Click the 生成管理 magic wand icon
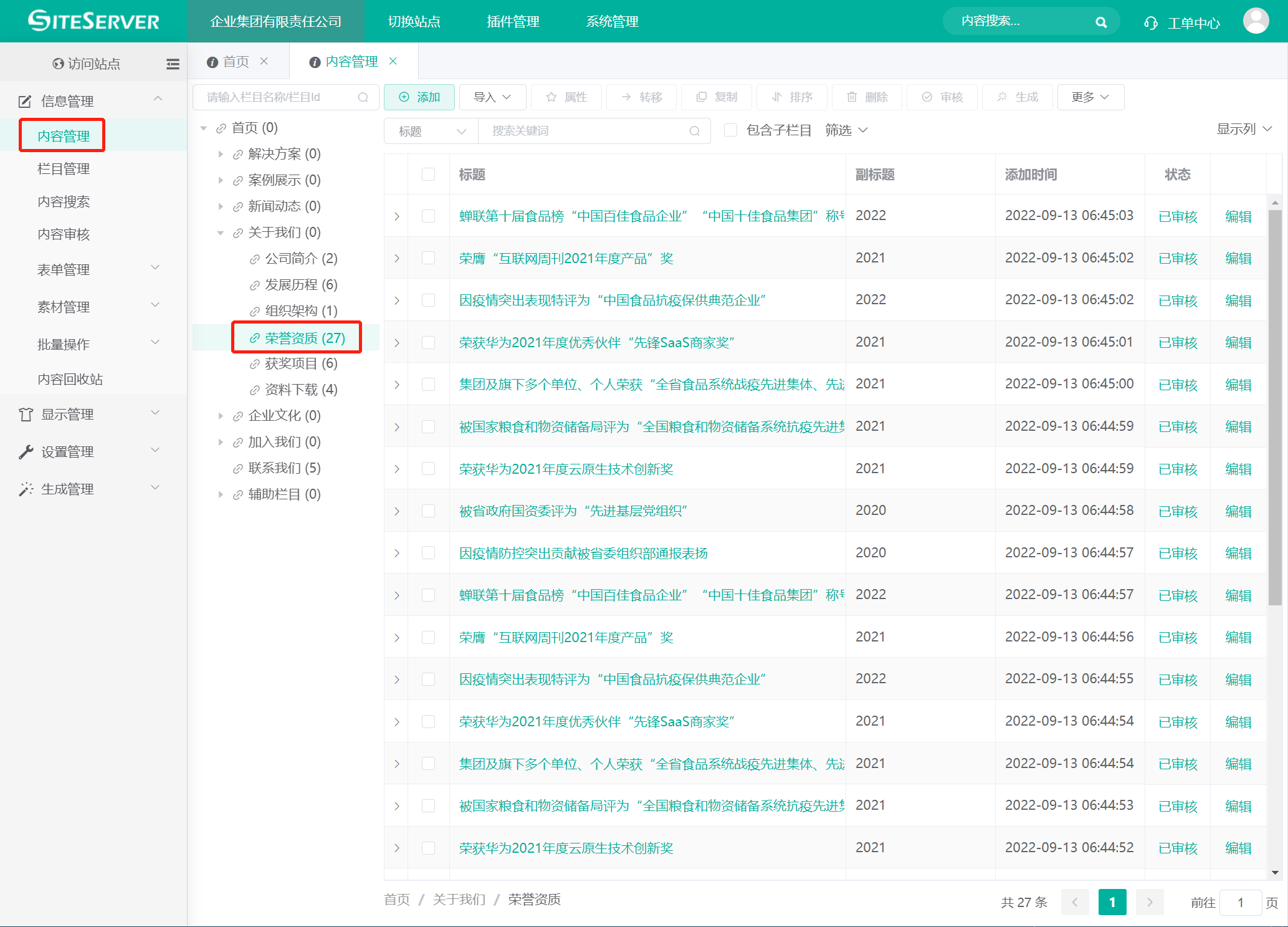Viewport: 1288px width, 927px height. pyautogui.click(x=26, y=489)
